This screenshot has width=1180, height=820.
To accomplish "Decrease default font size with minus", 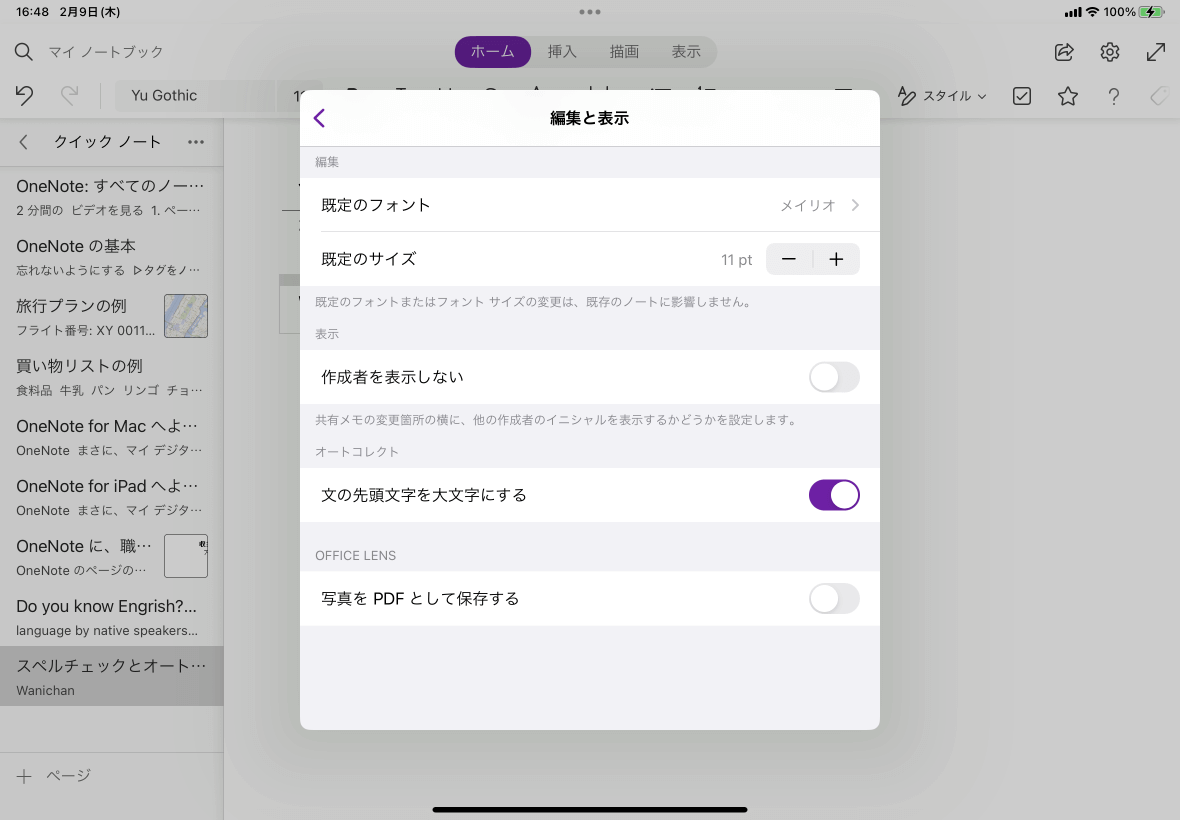I will pos(789,259).
